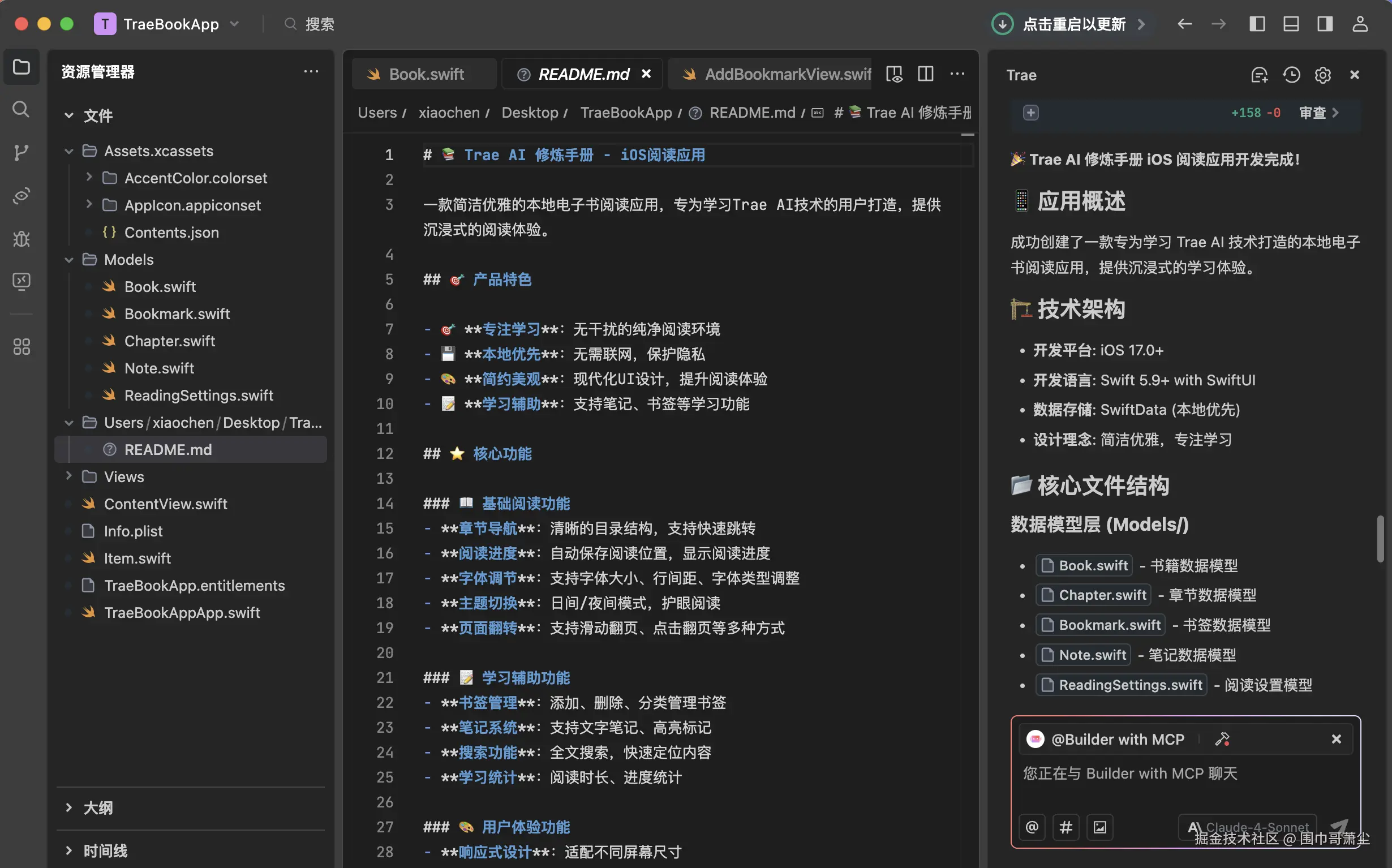Start a new chat in Trae panel
This screenshot has height=868, width=1392.
click(1260, 75)
